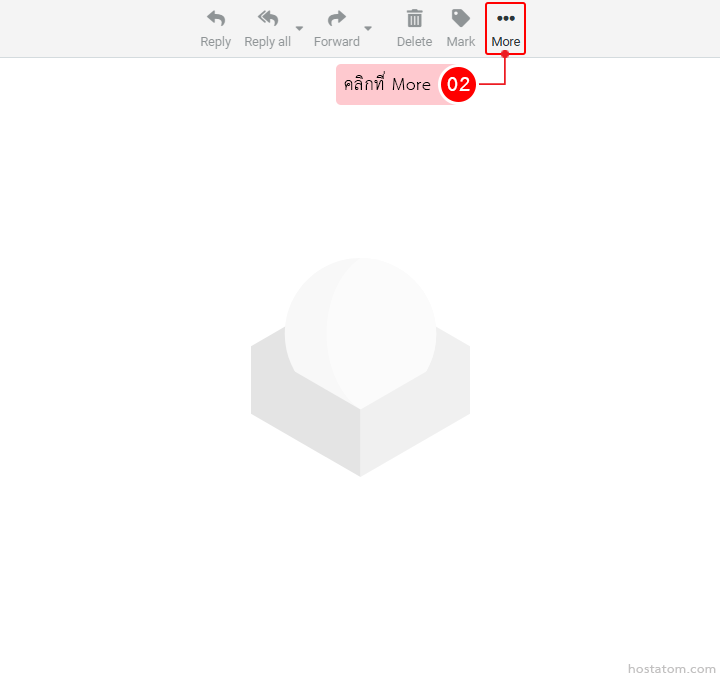Click the Mark tag icon
This screenshot has width=720, height=677.
point(461,18)
